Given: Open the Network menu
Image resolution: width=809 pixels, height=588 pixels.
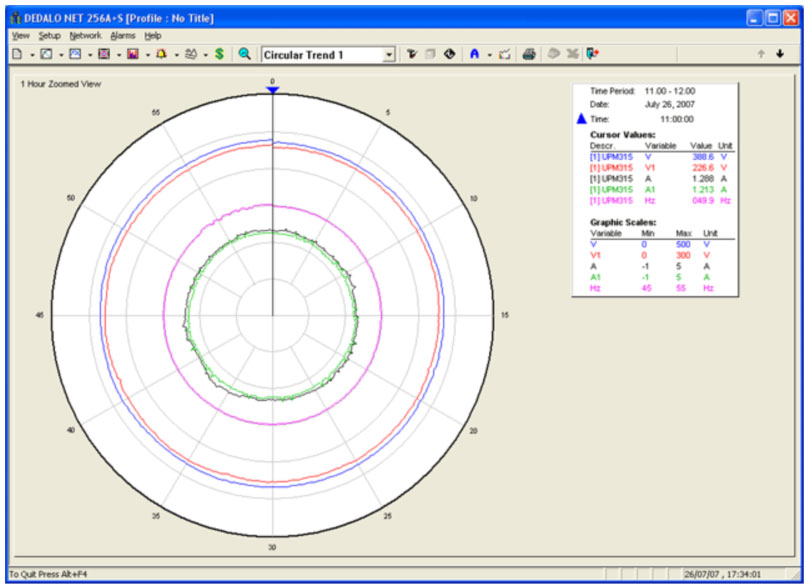Looking at the screenshot, I should [85, 35].
